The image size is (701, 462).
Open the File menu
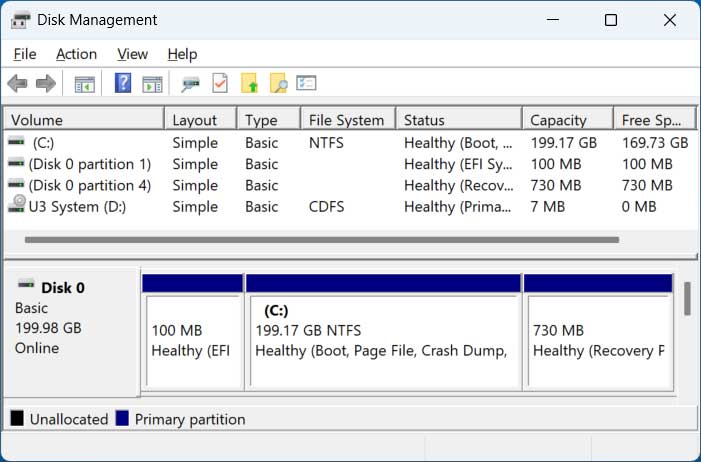click(x=25, y=54)
